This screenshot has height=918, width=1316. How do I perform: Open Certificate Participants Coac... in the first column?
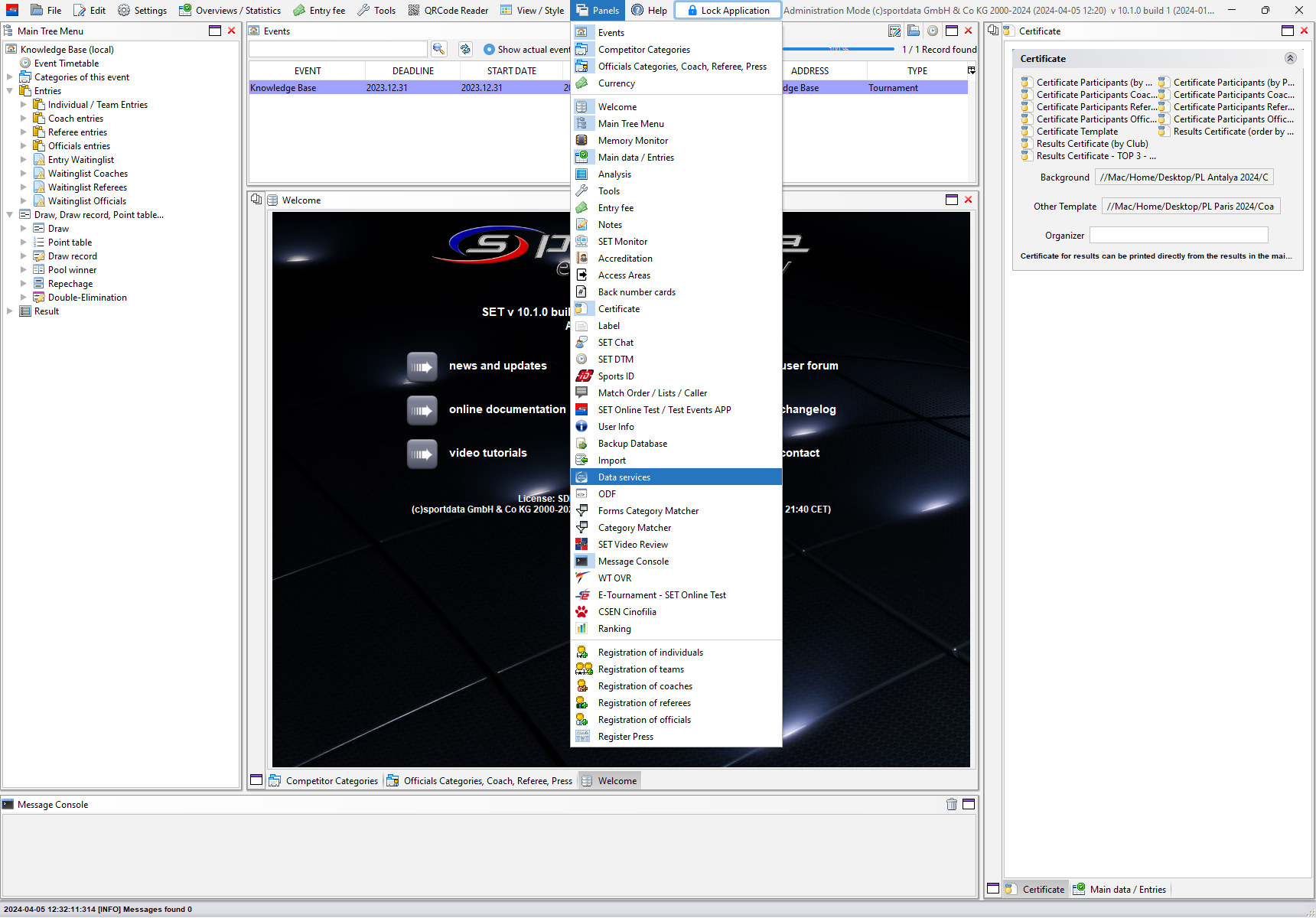(x=1090, y=95)
